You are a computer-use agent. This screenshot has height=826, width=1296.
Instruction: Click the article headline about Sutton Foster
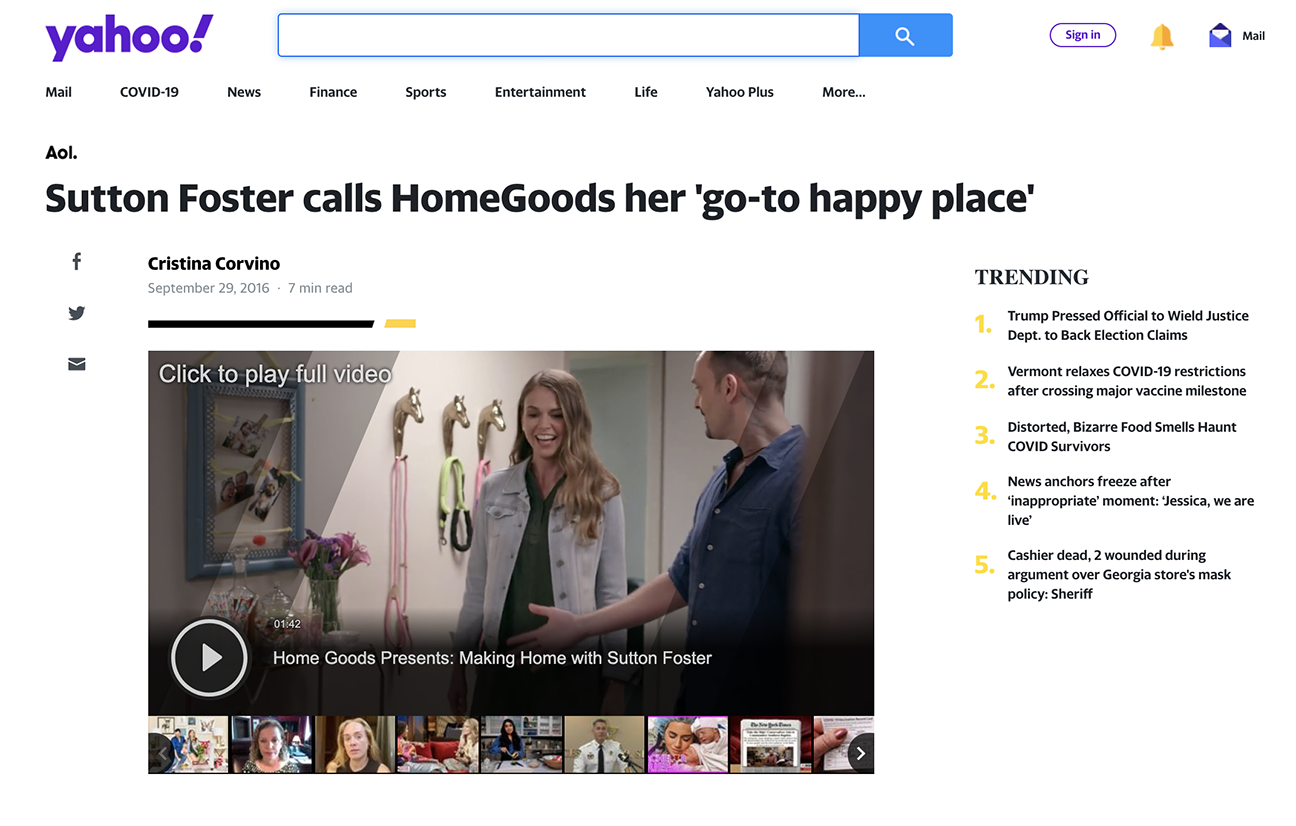coord(540,198)
